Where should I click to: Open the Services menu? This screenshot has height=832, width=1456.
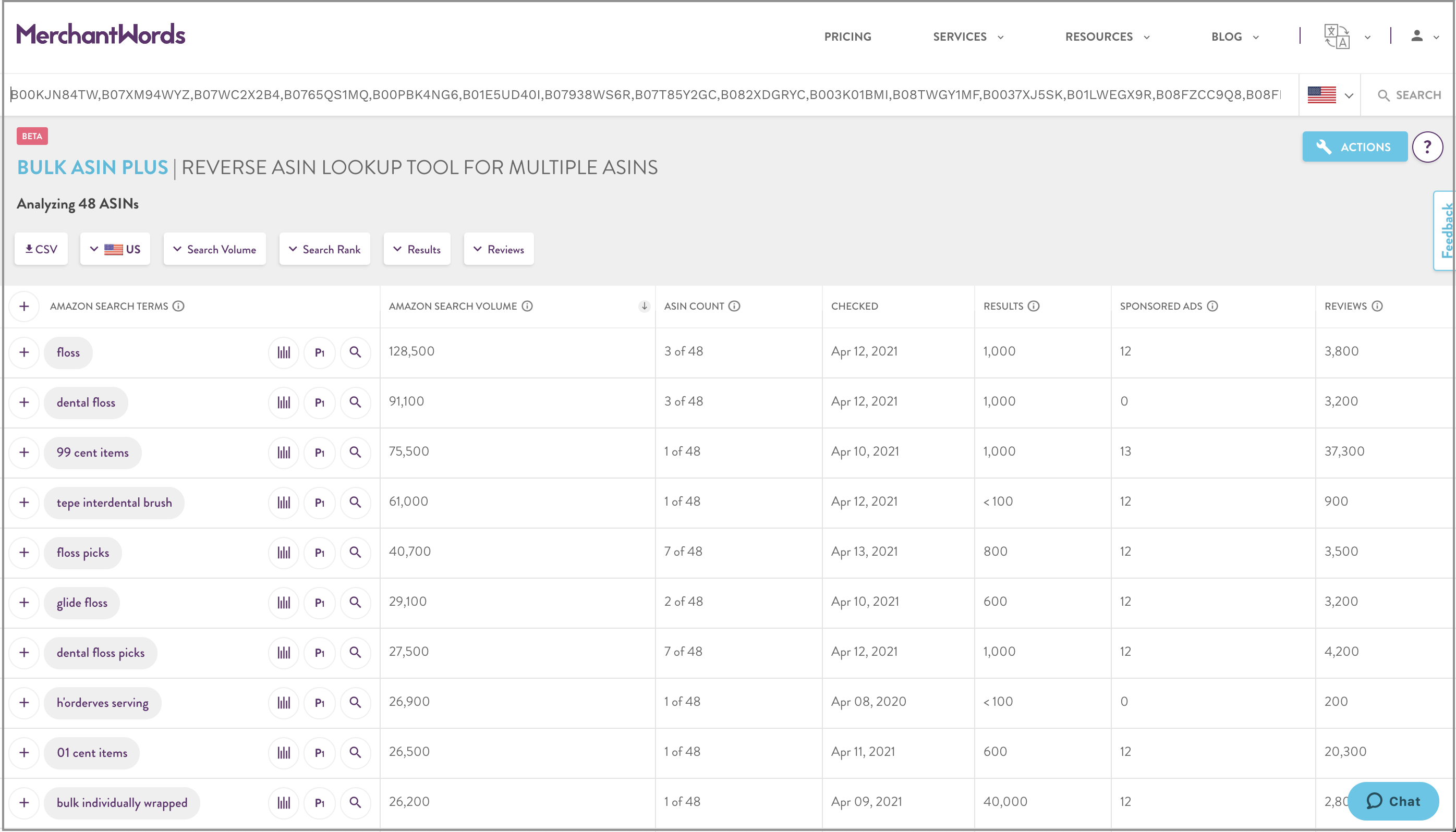968,36
